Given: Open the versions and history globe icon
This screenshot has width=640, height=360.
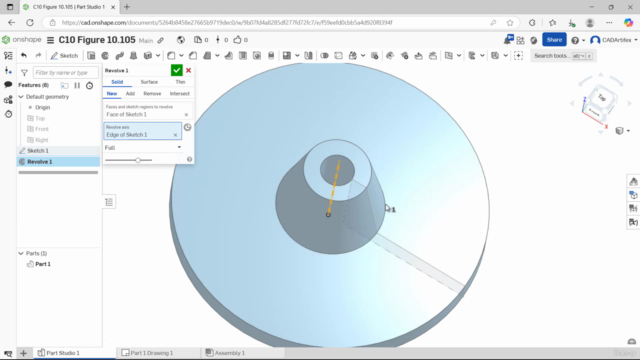Looking at the screenshot, I should 181,40.
